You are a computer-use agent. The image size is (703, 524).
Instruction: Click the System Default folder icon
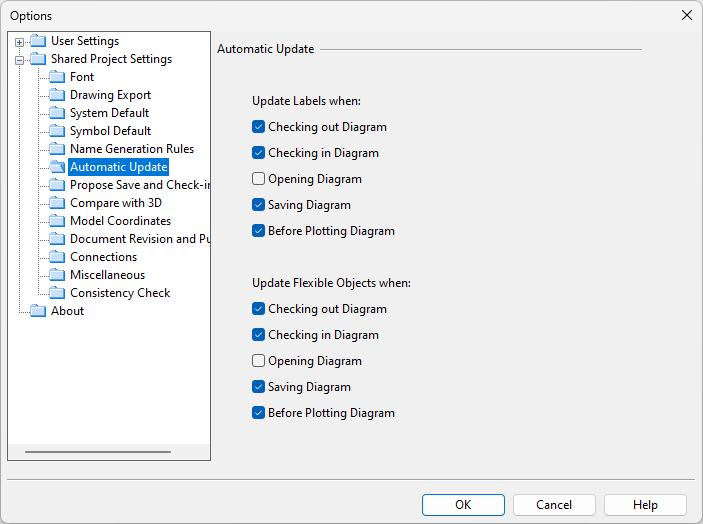pyautogui.click(x=57, y=113)
